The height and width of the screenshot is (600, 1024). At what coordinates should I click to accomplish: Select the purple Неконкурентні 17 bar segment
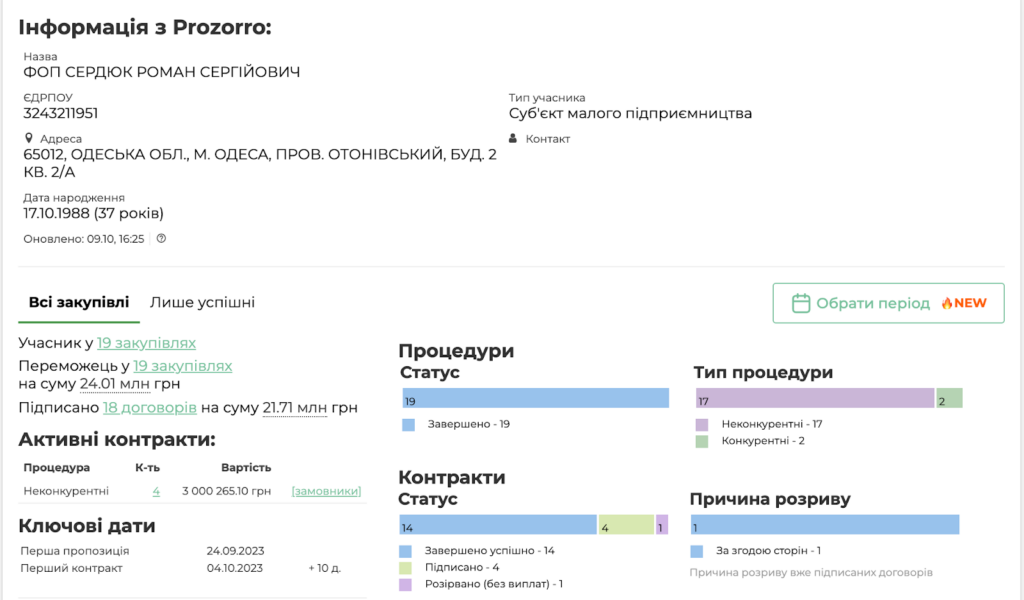pos(814,398)
